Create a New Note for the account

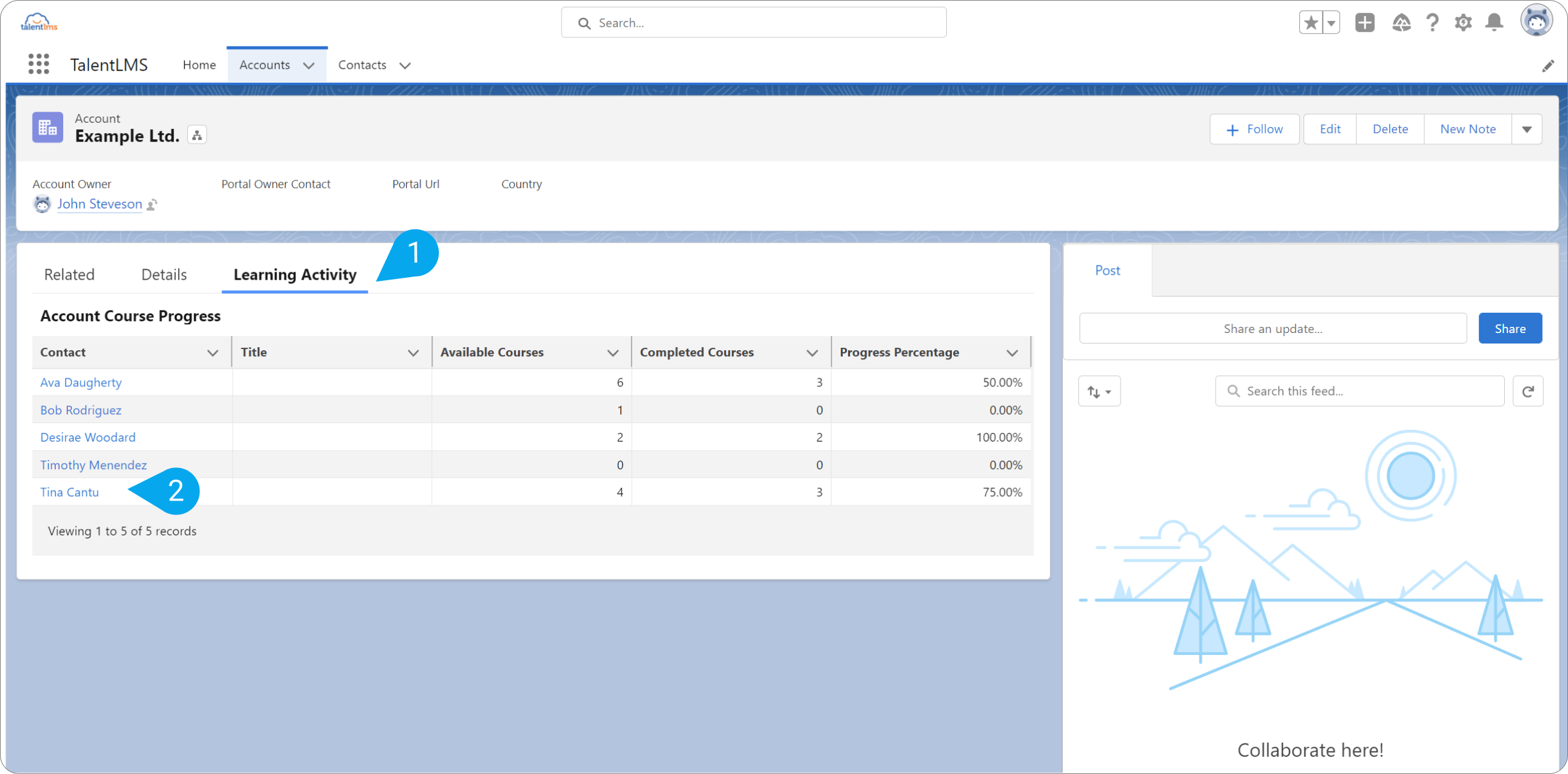pyautogui.click(x=1467, y=129)
